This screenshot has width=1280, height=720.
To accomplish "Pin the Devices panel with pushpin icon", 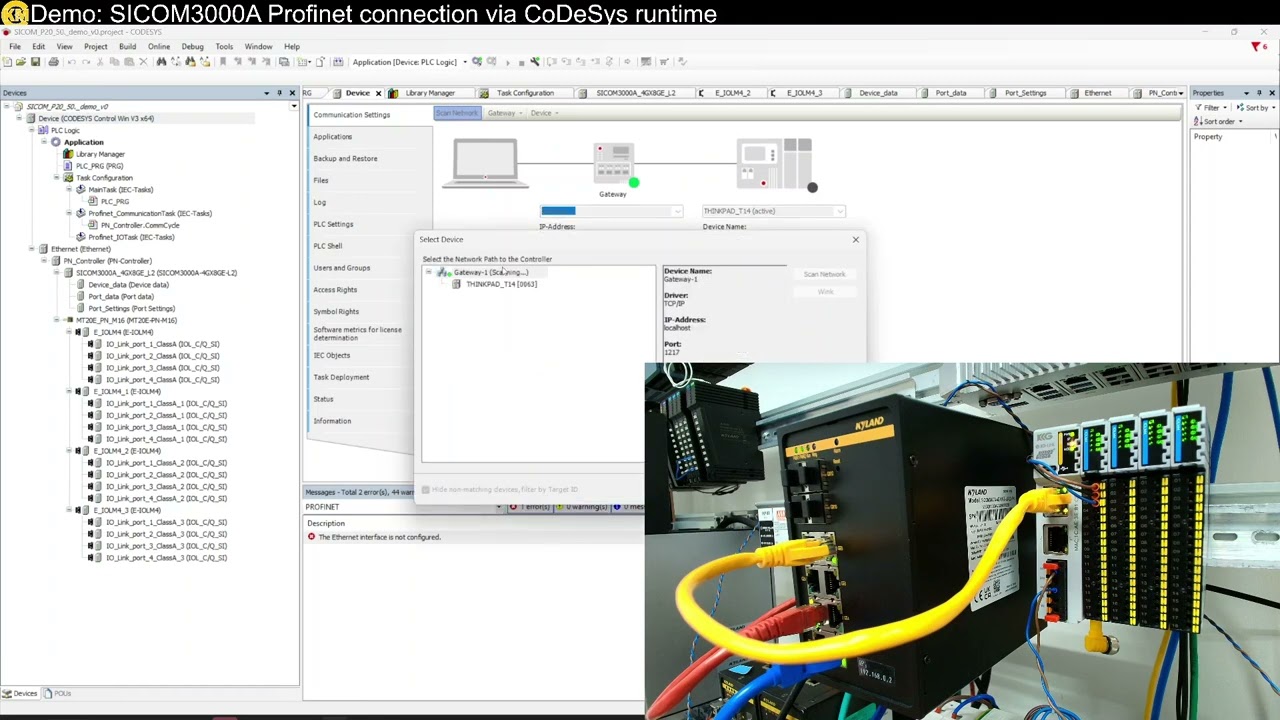I will click(x=279, y=93).
